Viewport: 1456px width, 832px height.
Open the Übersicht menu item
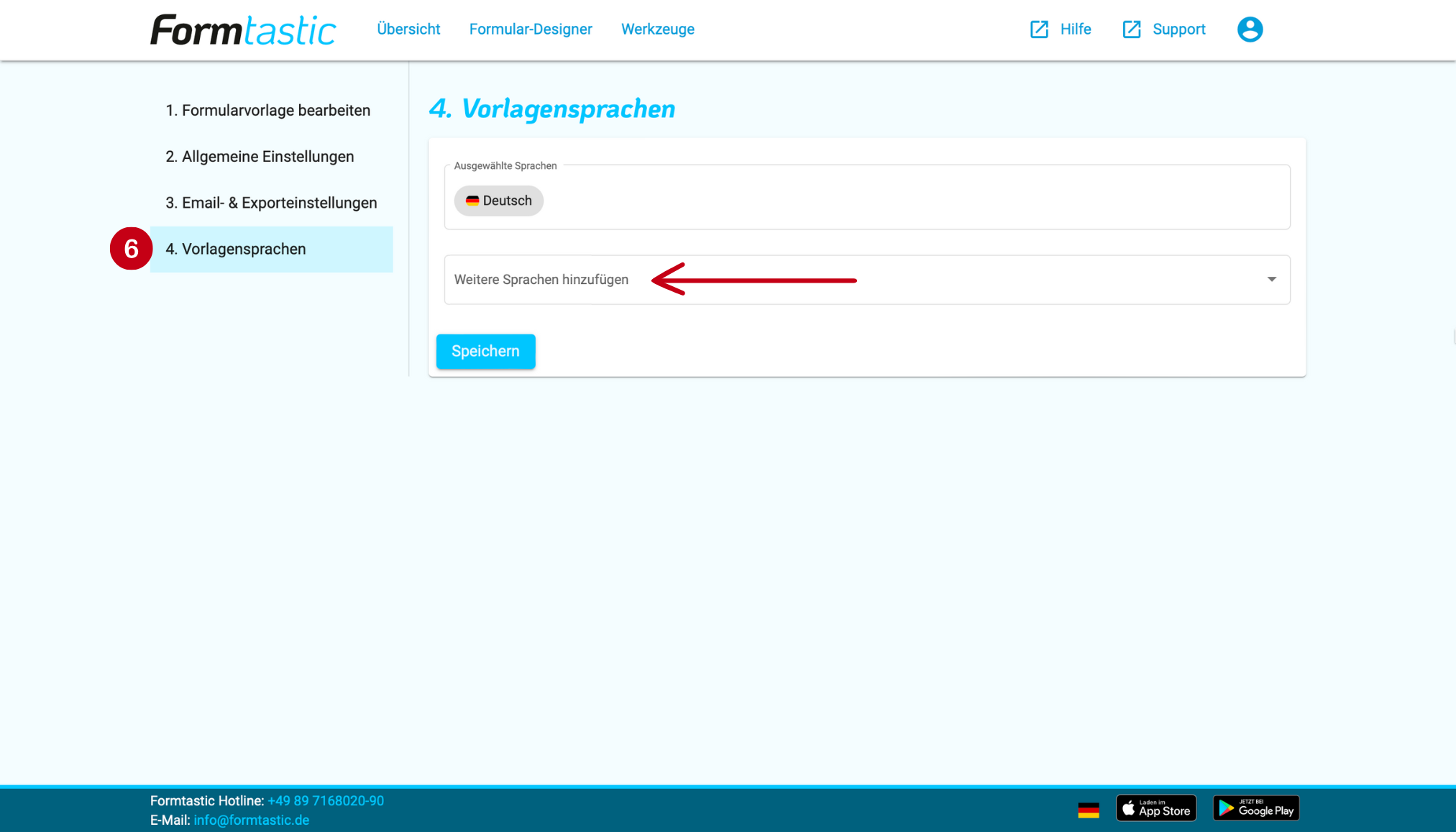408,29
